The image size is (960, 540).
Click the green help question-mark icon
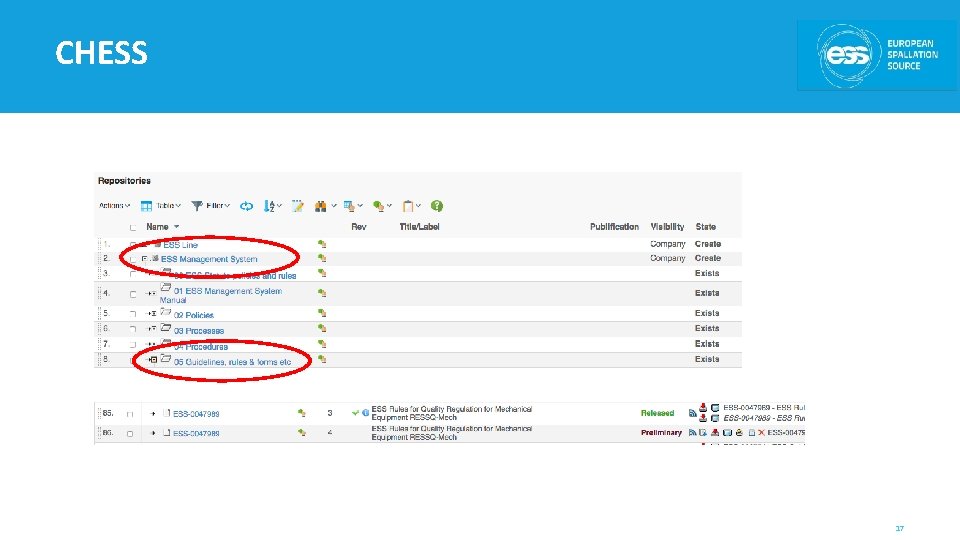(x=437, y=206)
